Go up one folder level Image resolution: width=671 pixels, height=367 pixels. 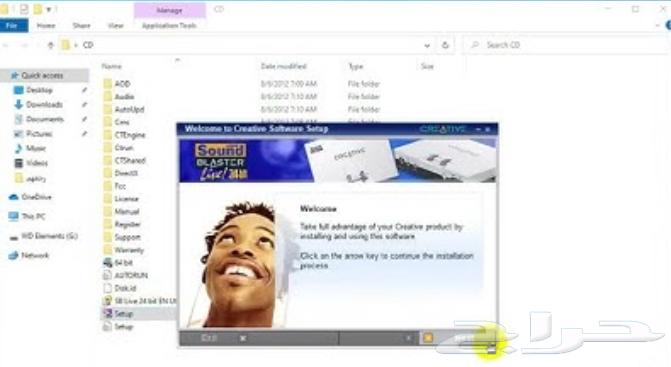pyautogui.click(x=50, y=45)
